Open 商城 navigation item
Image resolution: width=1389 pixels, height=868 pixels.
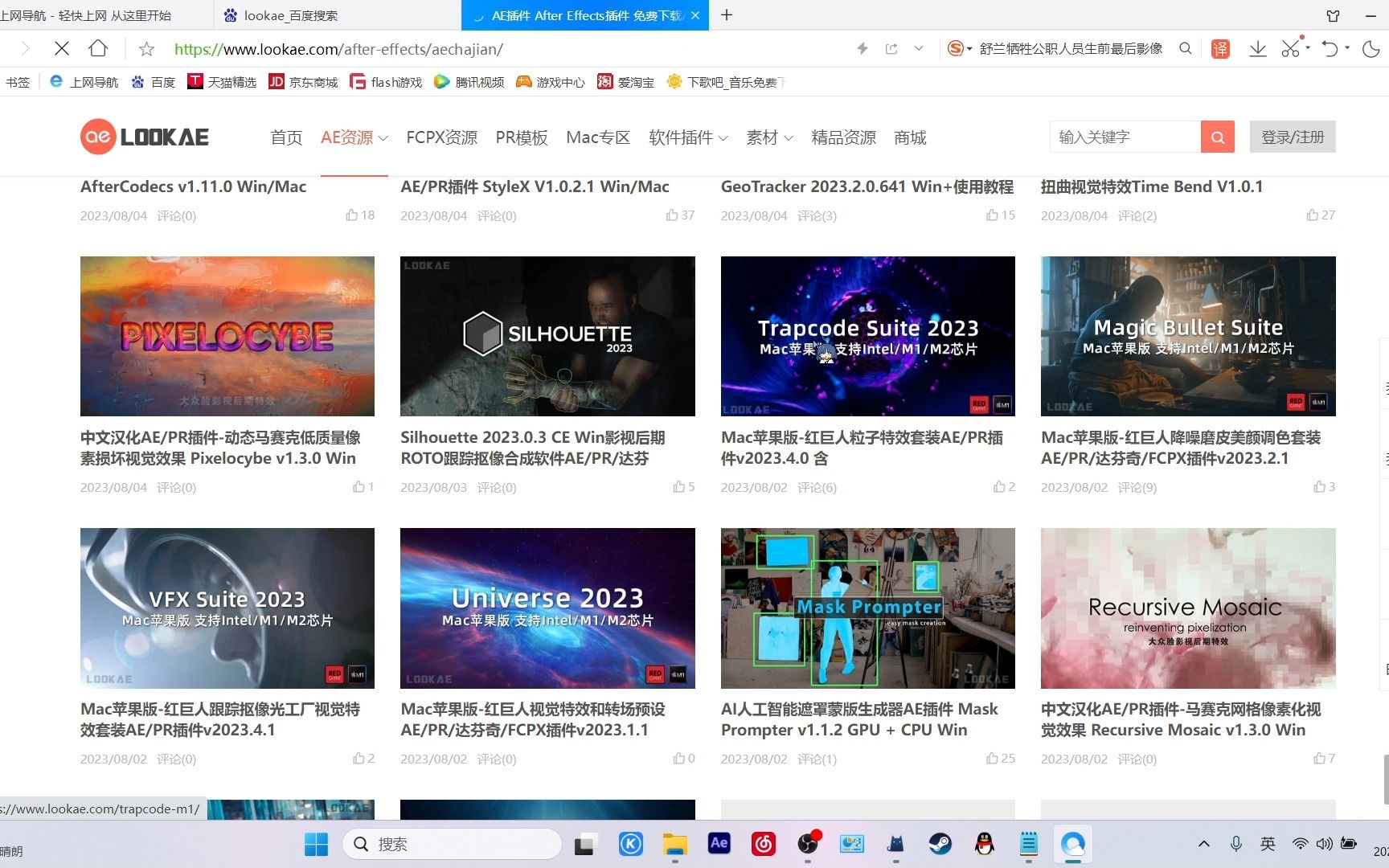[910, 137]
